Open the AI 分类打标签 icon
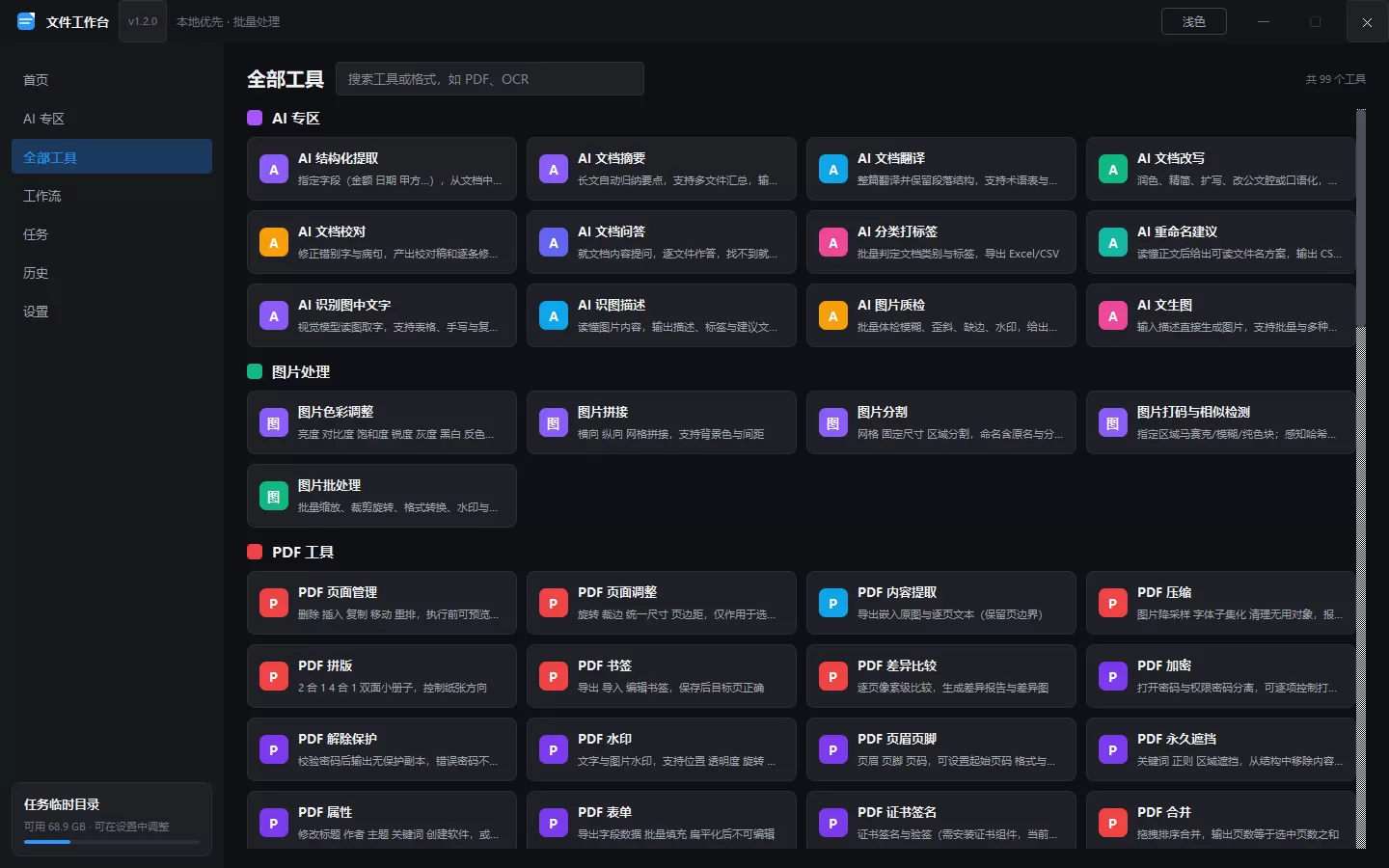The image size is (1389, 868). pos(833,243)
